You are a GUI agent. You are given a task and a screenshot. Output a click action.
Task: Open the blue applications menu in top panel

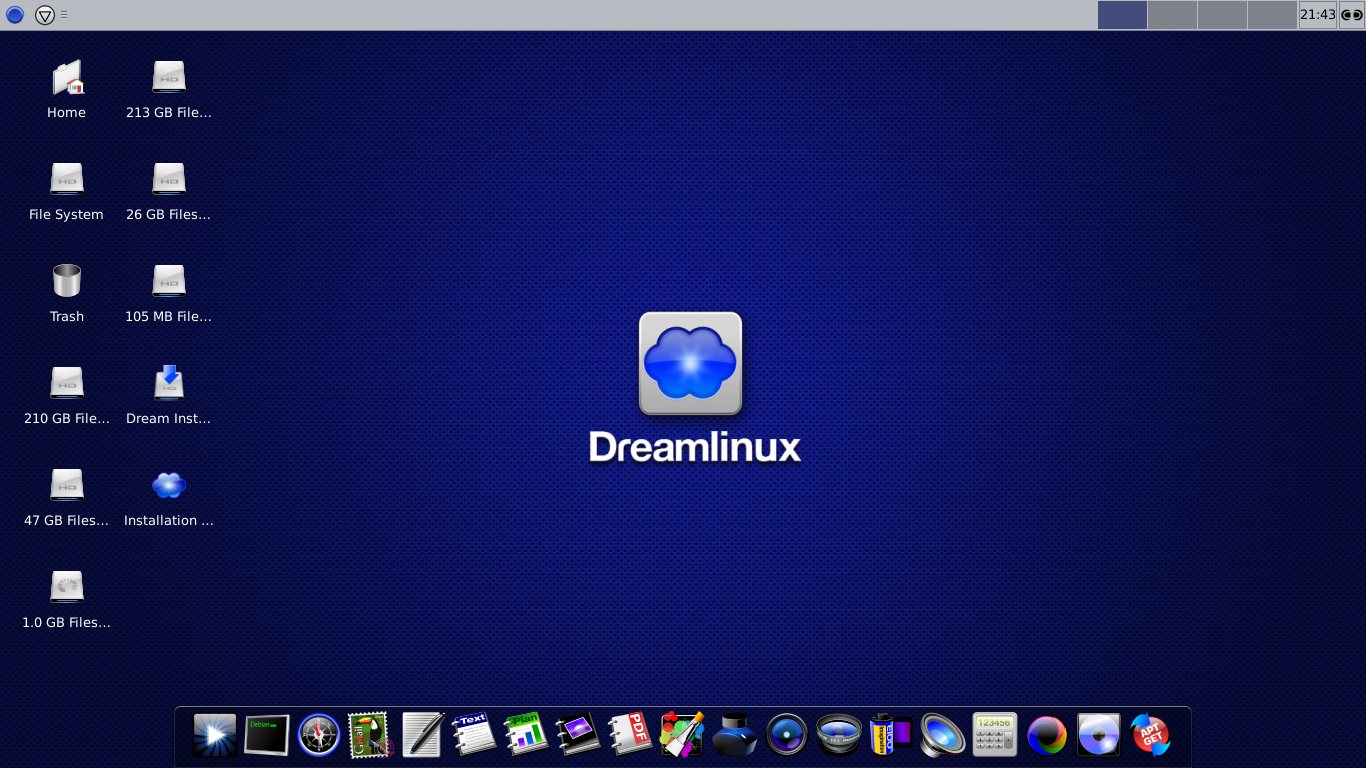tap(15, 15)
